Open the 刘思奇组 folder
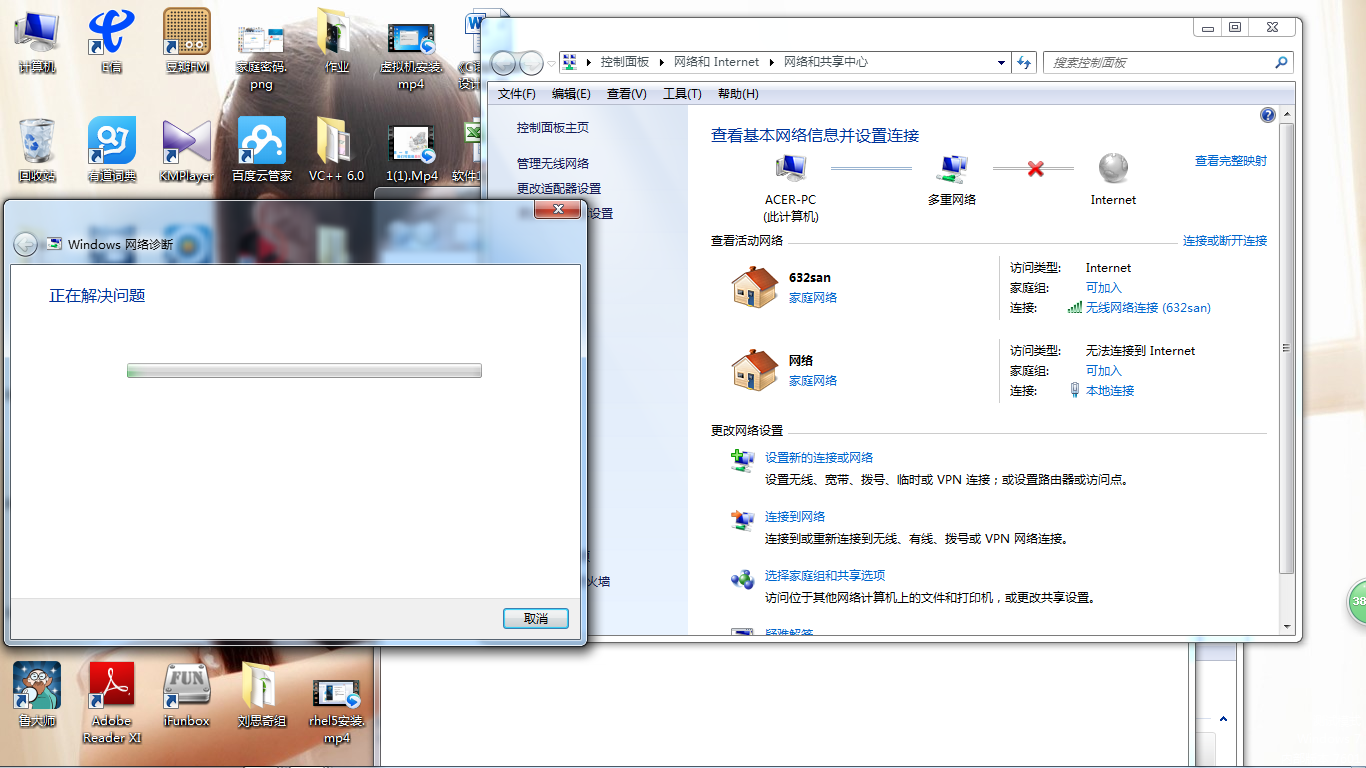This screenshot has width=1366, height=768. tap(262, 695)
